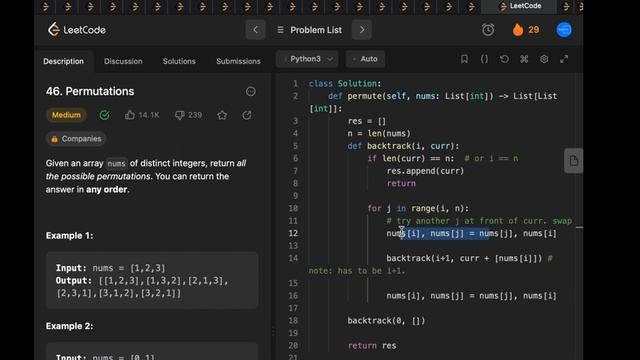
Task: Reset code with the revert icon
Action: tap(504, 59)
